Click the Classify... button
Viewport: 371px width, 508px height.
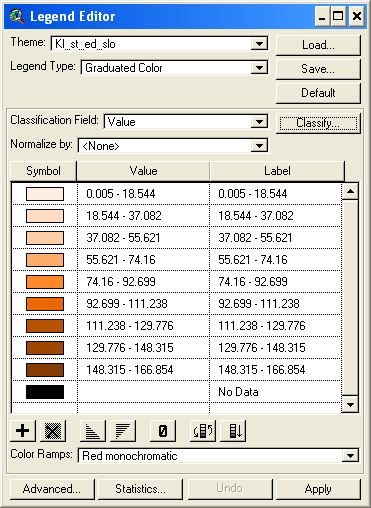pos(318,123)
